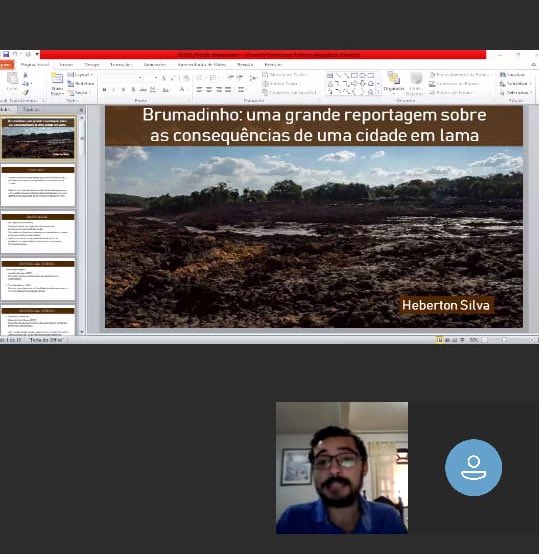The height and width of the screenshot is (554, 539).
Task: Select the Format Painter brush icon
Action: point(26,92)
